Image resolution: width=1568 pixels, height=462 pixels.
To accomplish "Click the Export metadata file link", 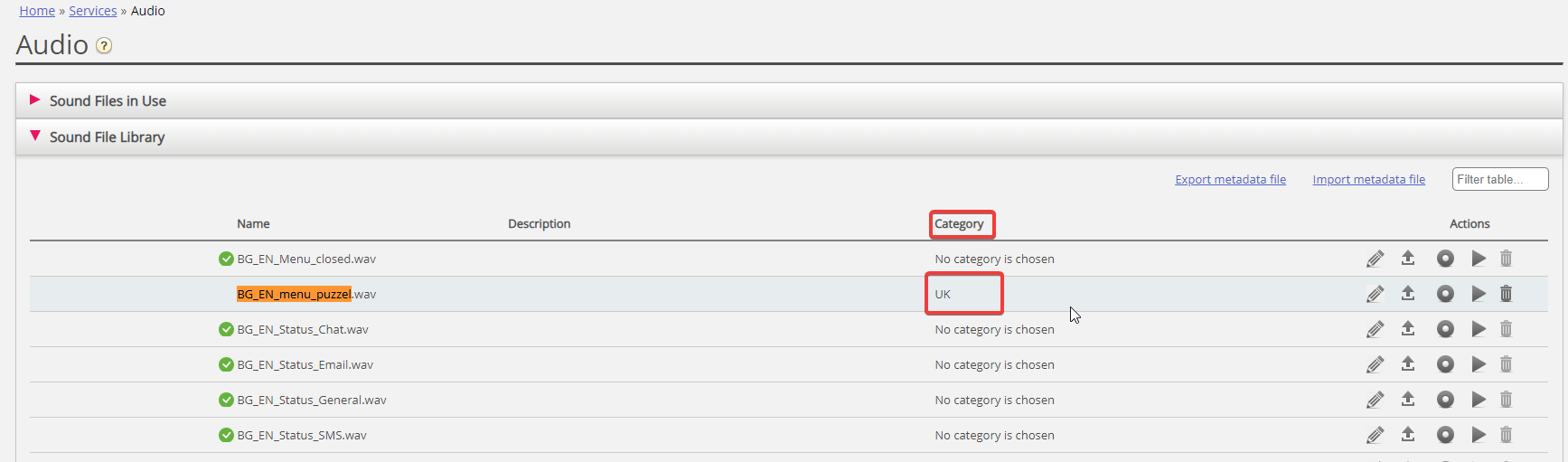I will [x=1230, y=180].
